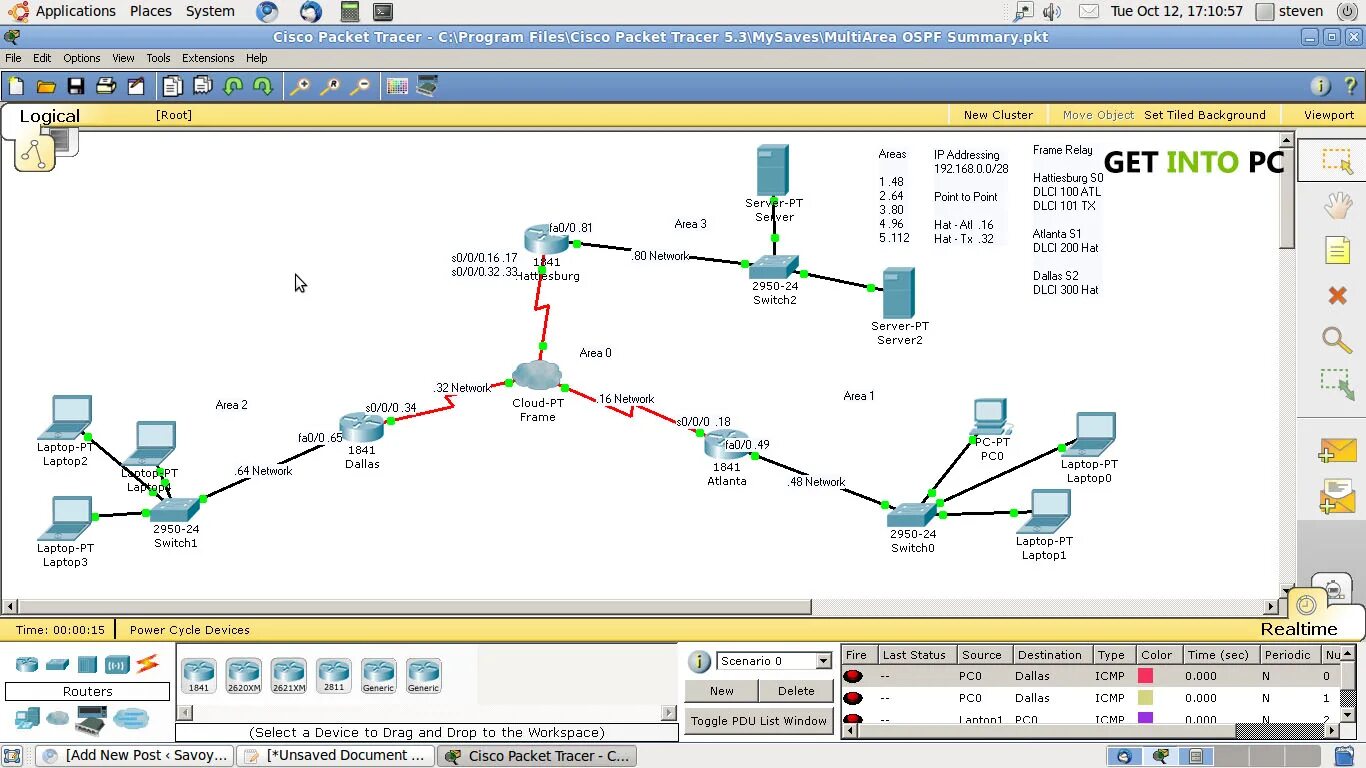This screenshot has width=1366, height=768.
Task: Click the pink color swatch in PDU list
Action: coord(1145,676)
